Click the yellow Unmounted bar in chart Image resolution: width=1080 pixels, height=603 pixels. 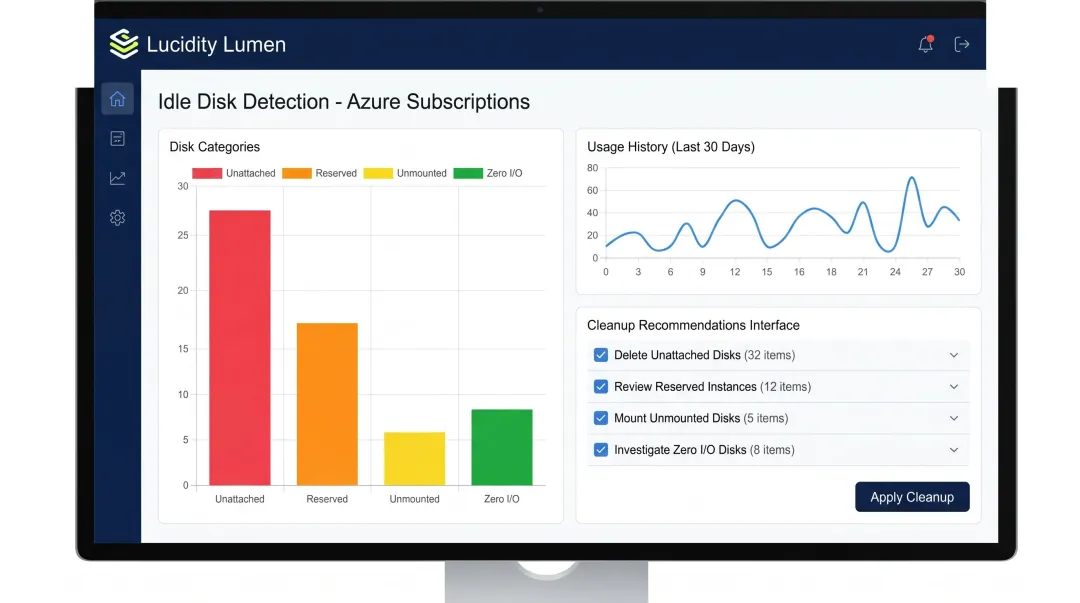coord(415,458)
